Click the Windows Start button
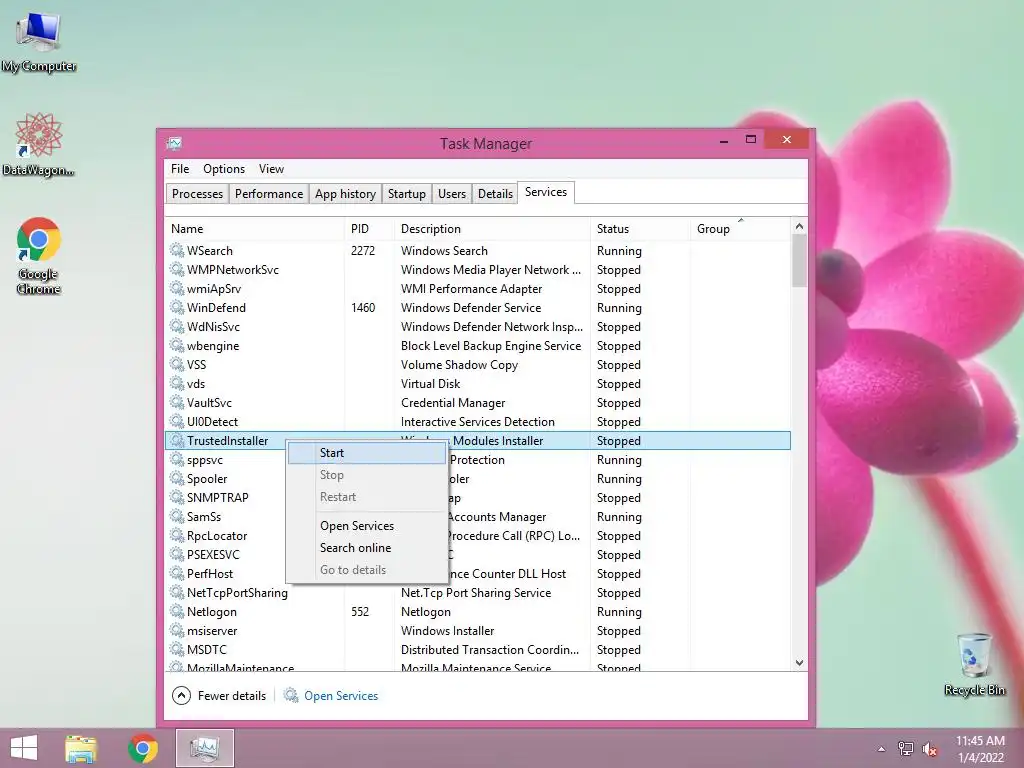The image size is (1024, 768). (24, 748)
